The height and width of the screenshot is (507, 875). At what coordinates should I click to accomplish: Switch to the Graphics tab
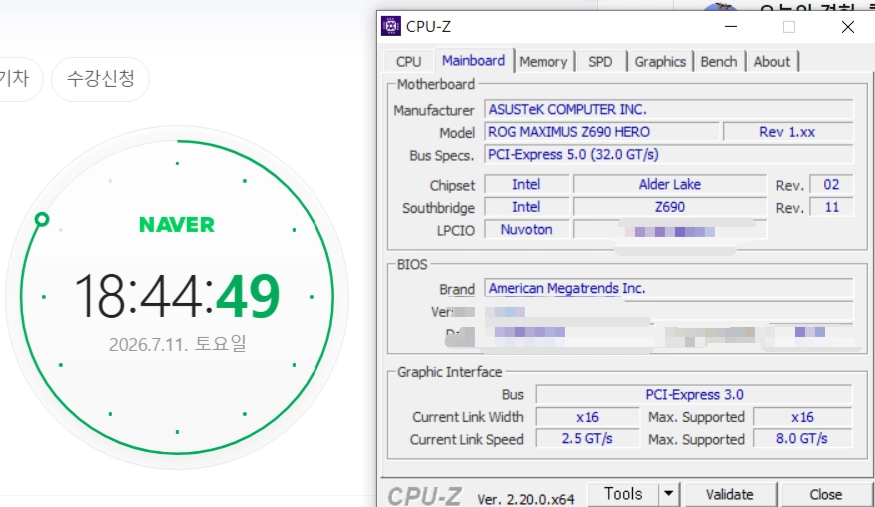[x=660, y=61]
